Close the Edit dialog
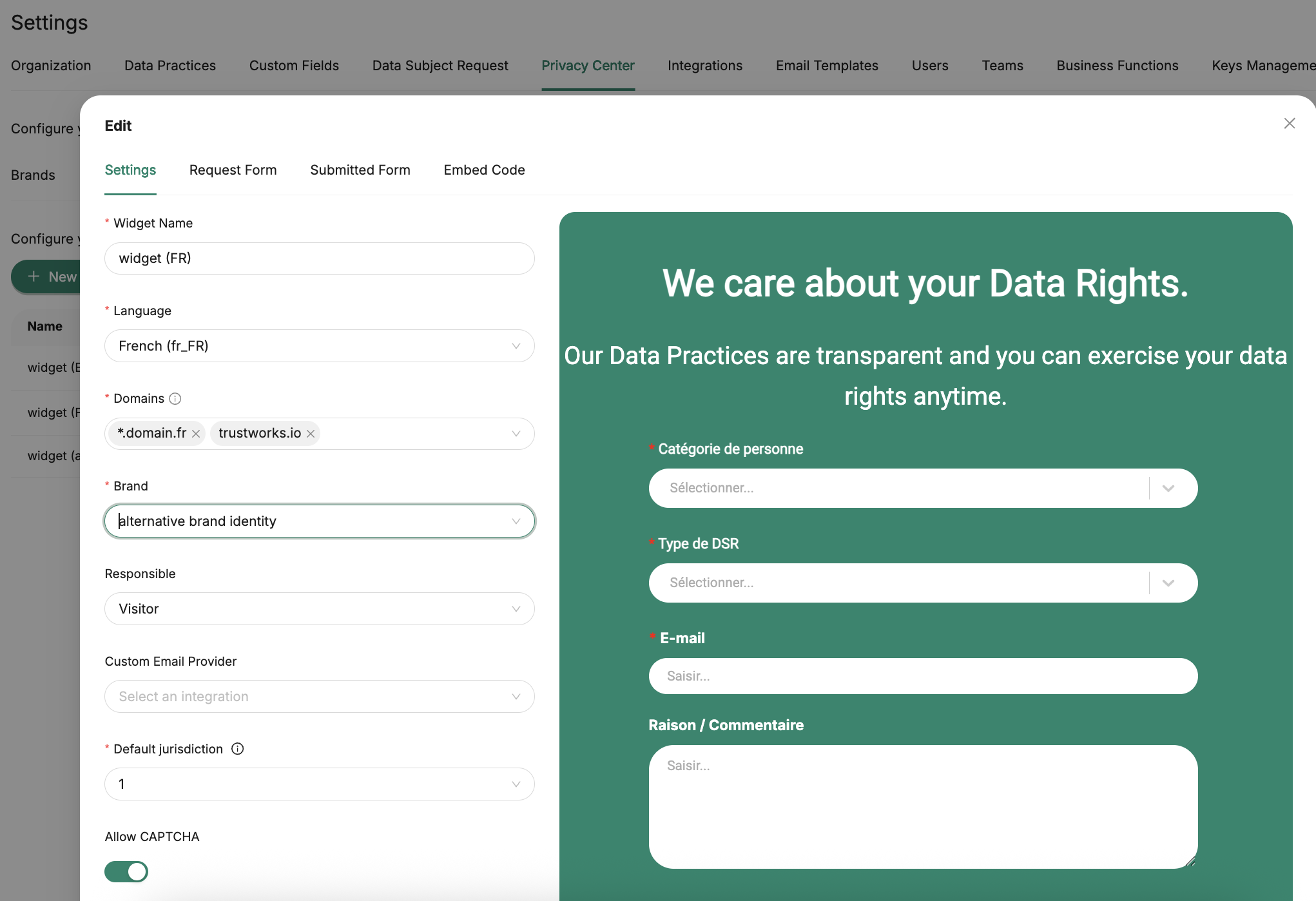 pos(1289,124)
